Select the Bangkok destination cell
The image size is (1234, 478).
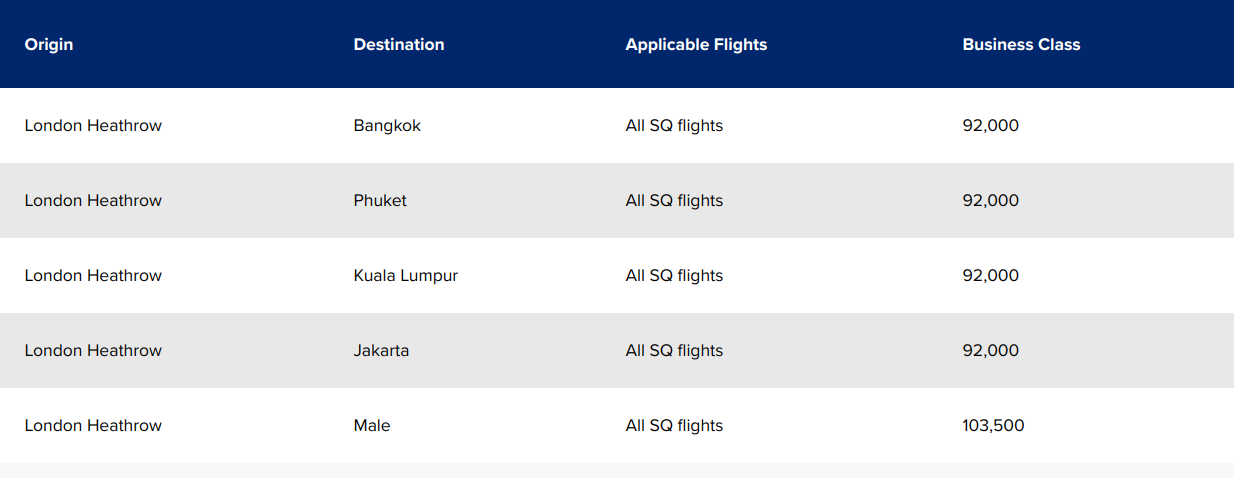pyautogui.click(x=387, y=126)
